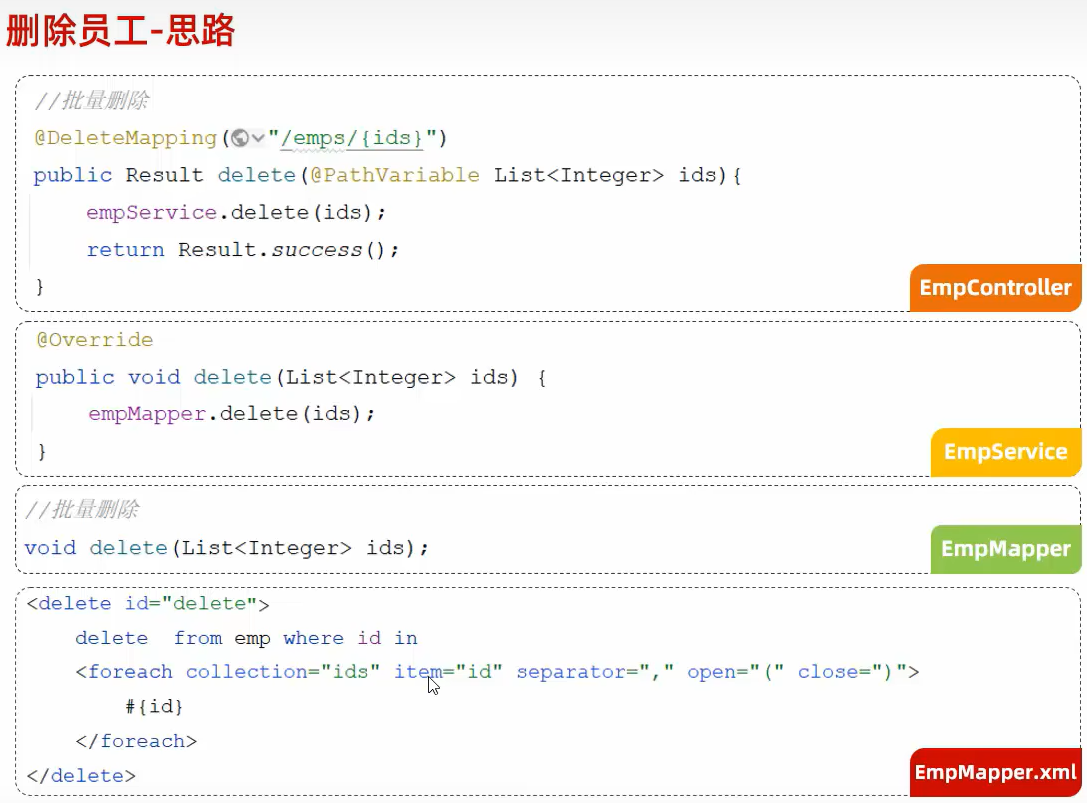
Task: Click the @PathVariable annotation
Action: (394, 175)
